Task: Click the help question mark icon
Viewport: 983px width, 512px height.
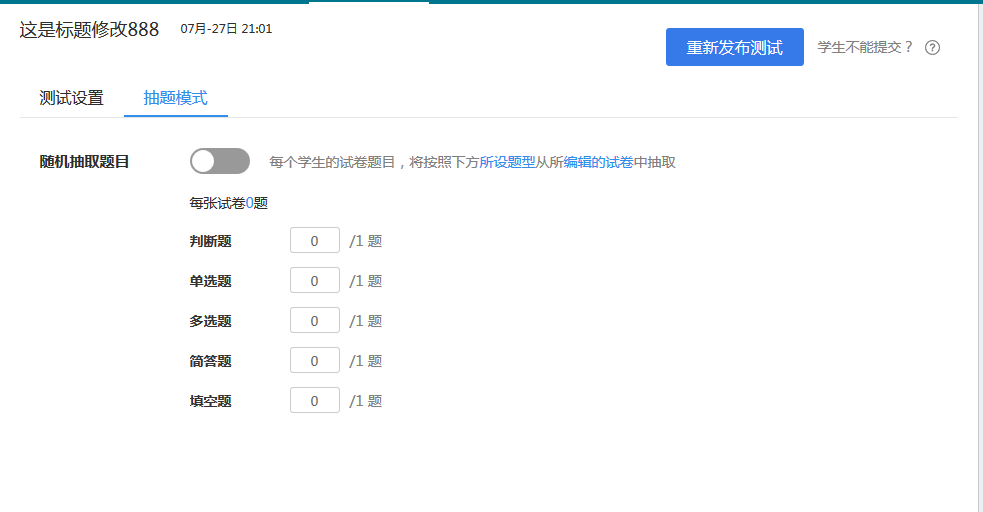Action: point(932,48)
